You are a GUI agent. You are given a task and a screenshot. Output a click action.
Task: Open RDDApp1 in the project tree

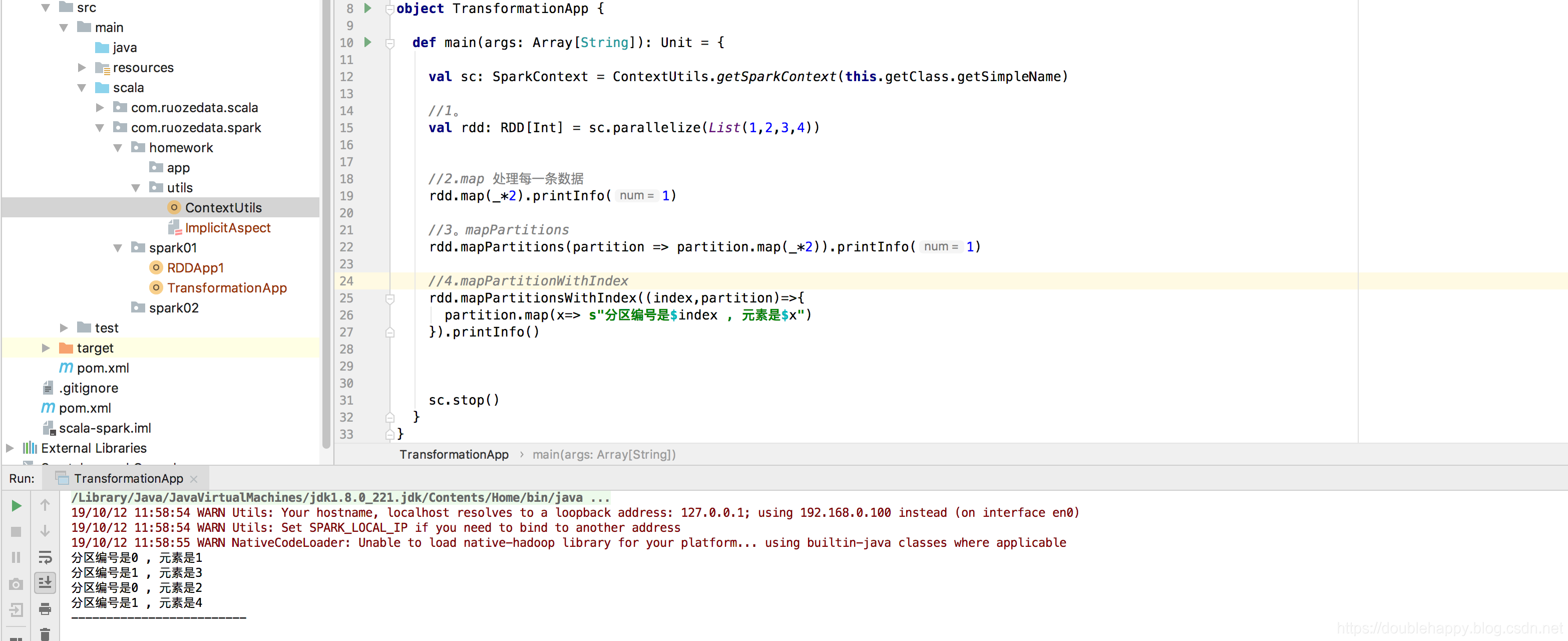coord(195,268)
